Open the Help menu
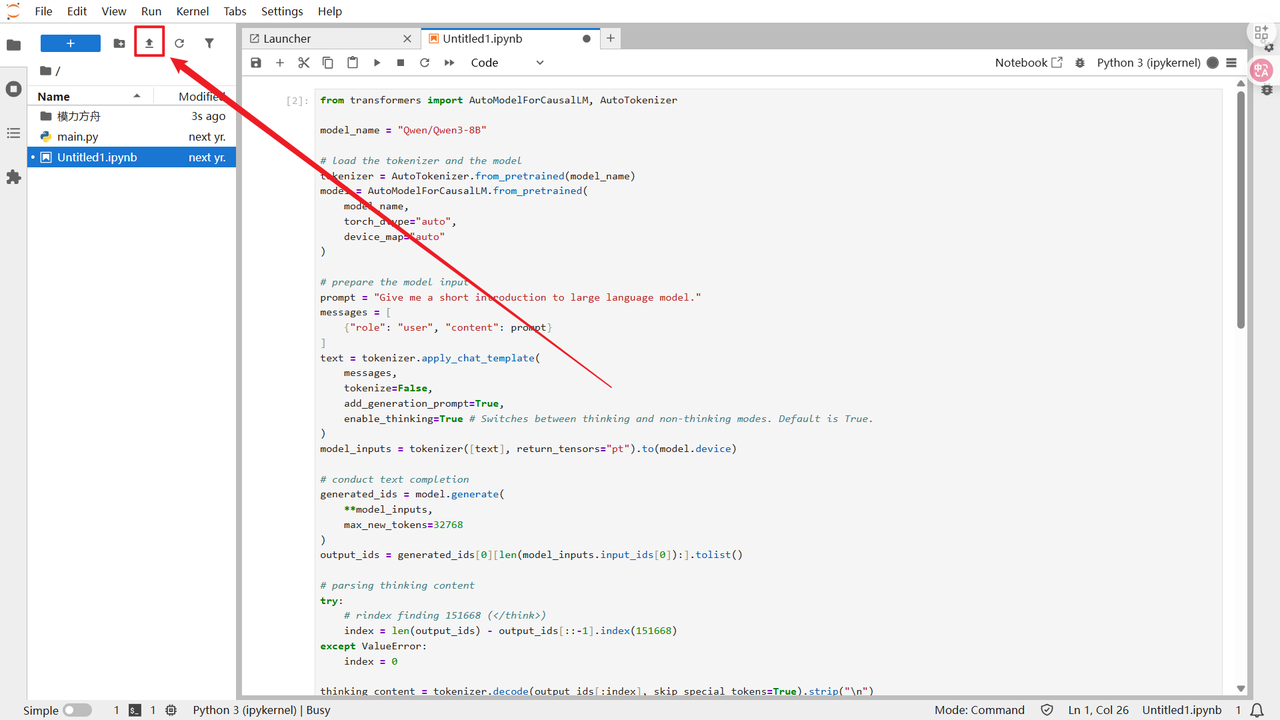 tap(330, 11)
